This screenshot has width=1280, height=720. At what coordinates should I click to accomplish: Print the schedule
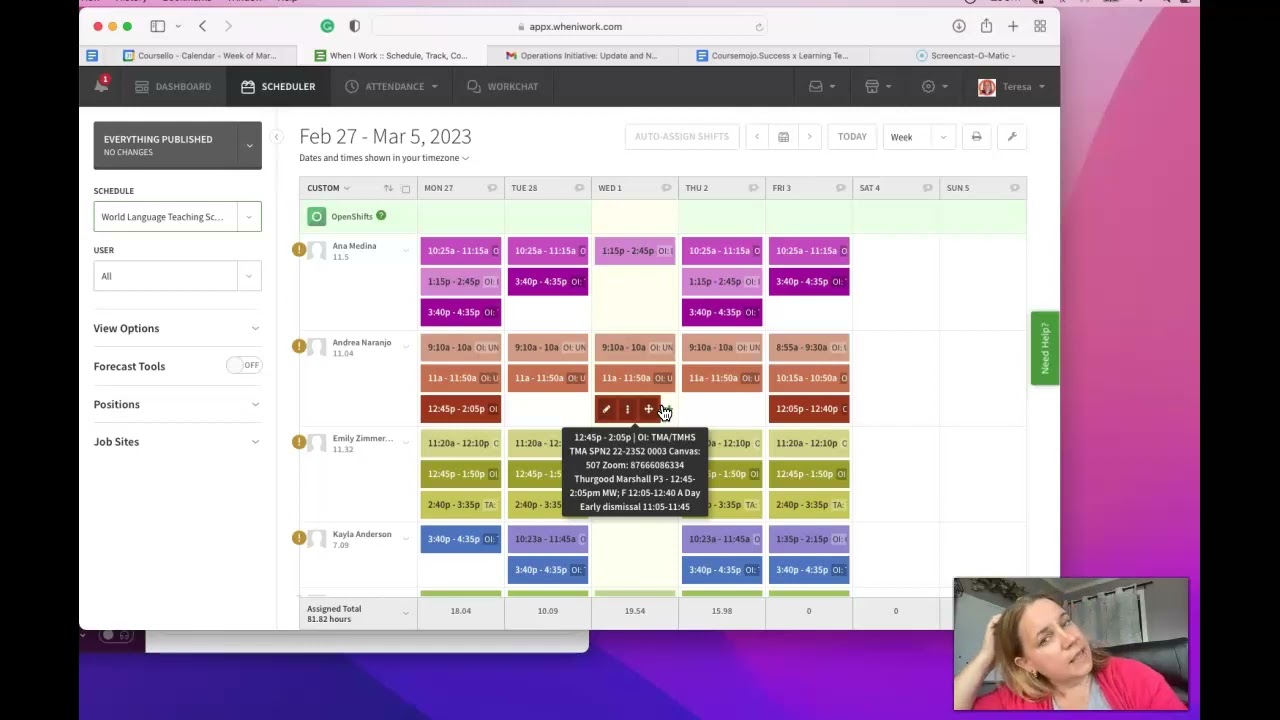[976, 136]
